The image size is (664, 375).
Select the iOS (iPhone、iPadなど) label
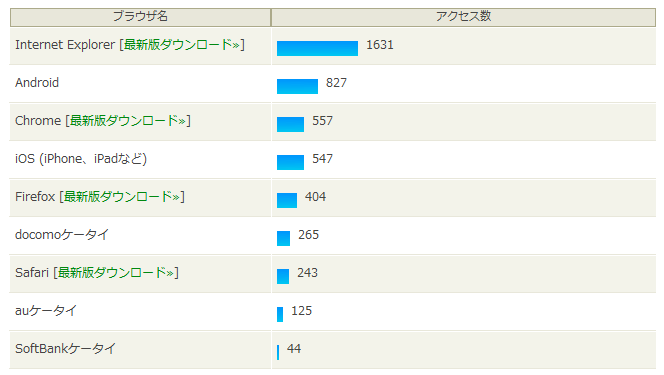[x=81, y=159]
